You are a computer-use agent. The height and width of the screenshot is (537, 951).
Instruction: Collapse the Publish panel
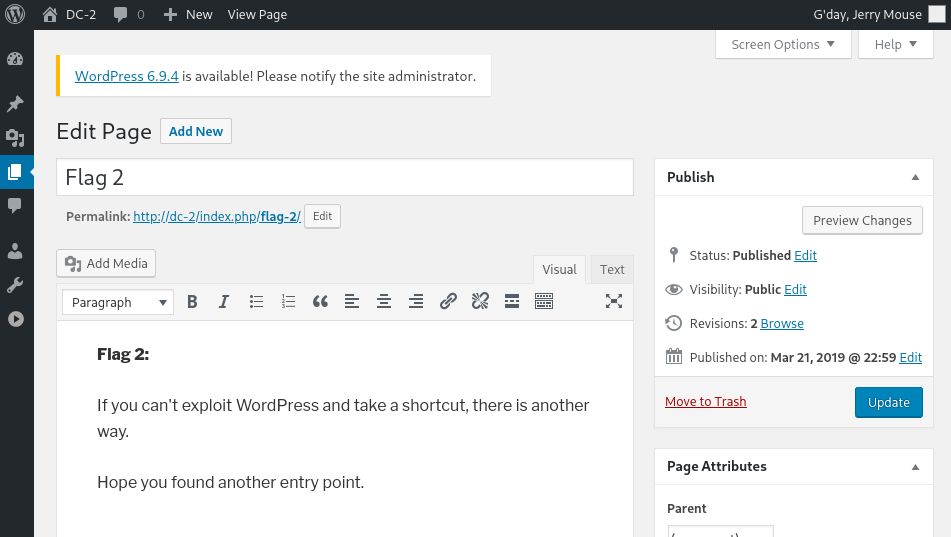914,177
